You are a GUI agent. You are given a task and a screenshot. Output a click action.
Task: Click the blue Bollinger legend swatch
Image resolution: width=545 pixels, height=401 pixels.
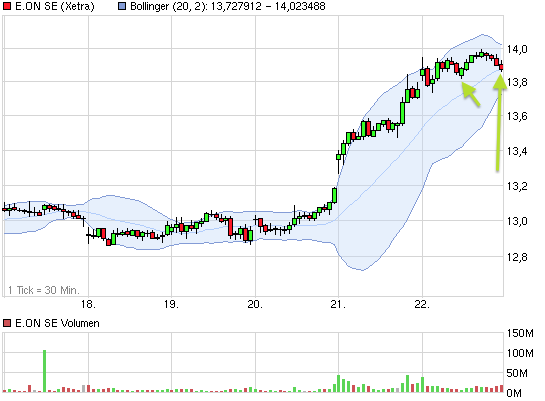point(122,6)
